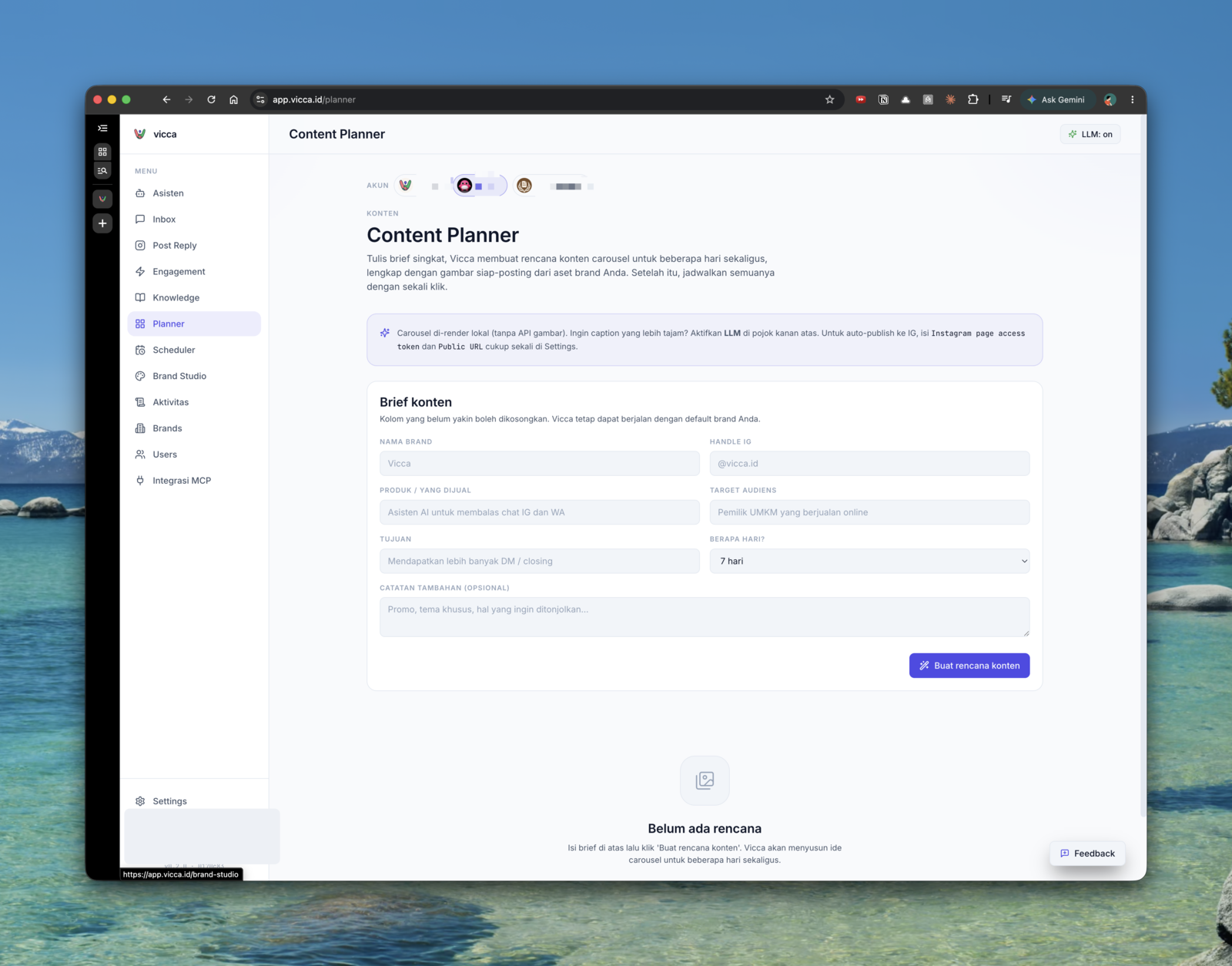Open the tab search icon

coord(102,170)
